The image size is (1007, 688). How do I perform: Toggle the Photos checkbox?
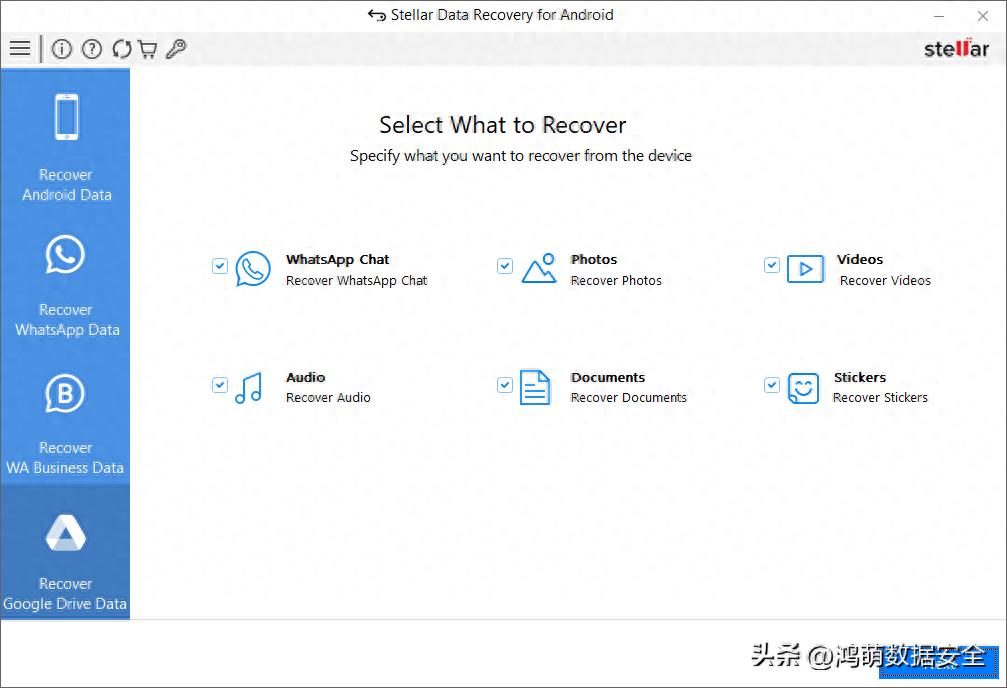click(505, 266)
